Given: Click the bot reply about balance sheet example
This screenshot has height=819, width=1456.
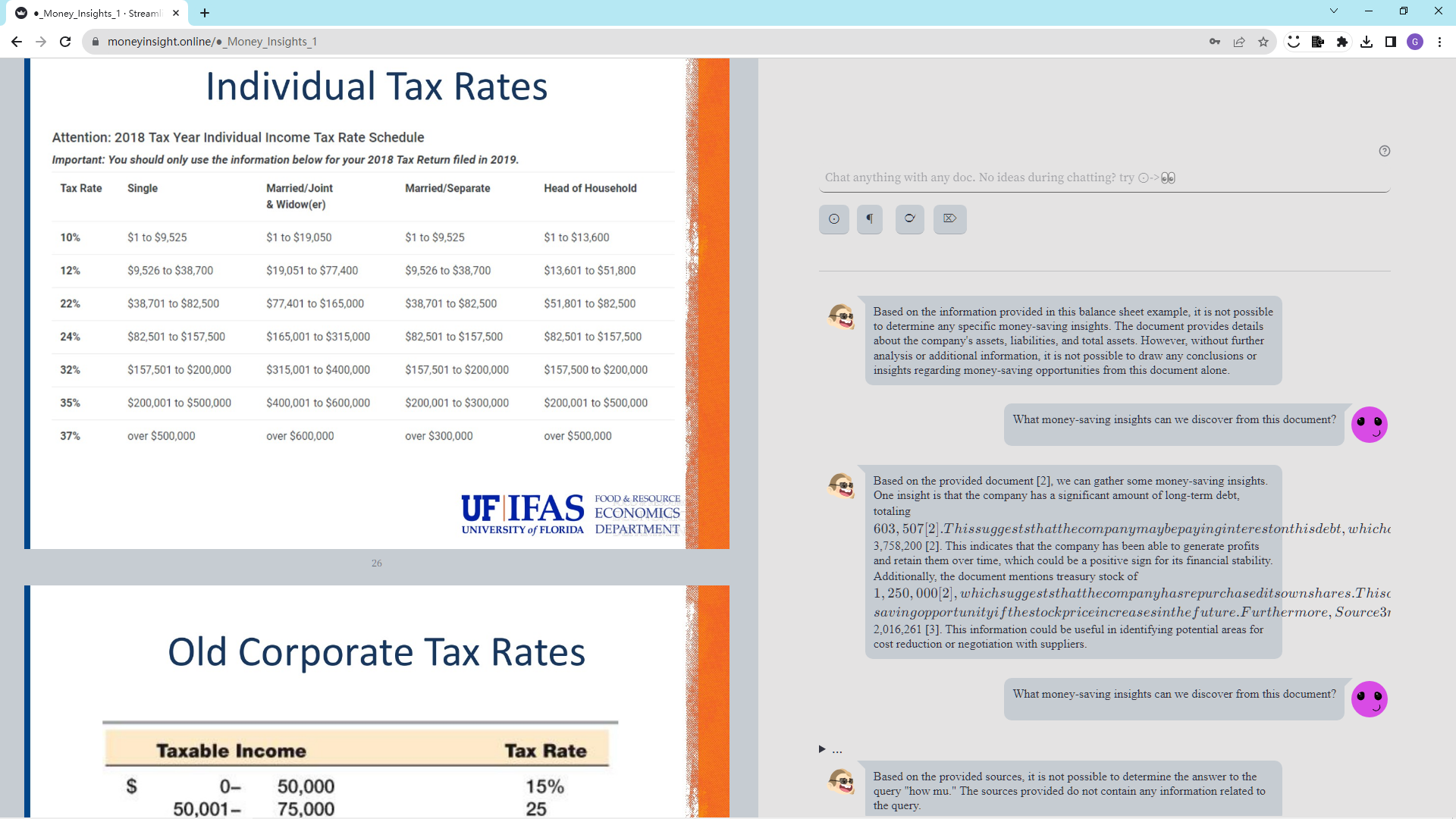Looking at the screenshot, I should (1073, 340).
